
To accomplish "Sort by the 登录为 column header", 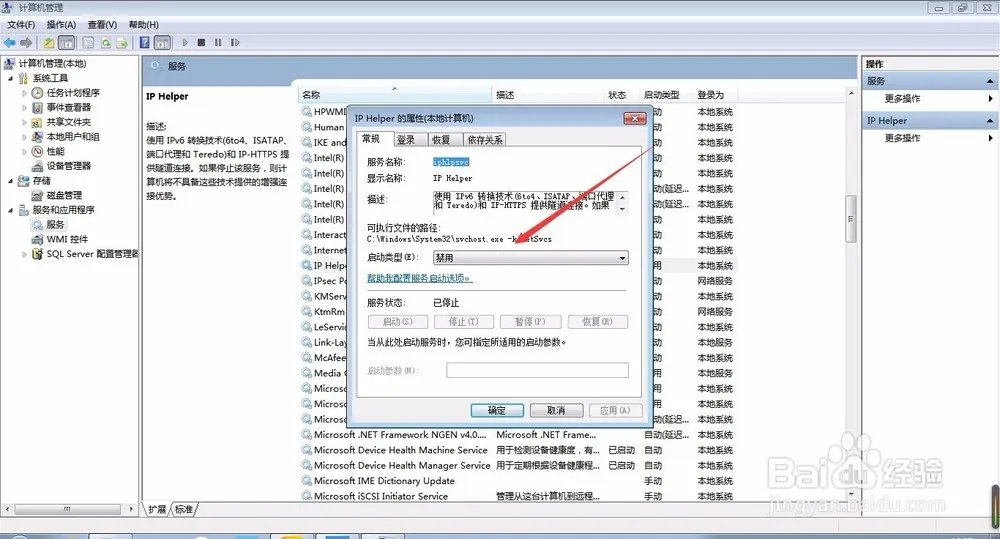I will [713, 94].
